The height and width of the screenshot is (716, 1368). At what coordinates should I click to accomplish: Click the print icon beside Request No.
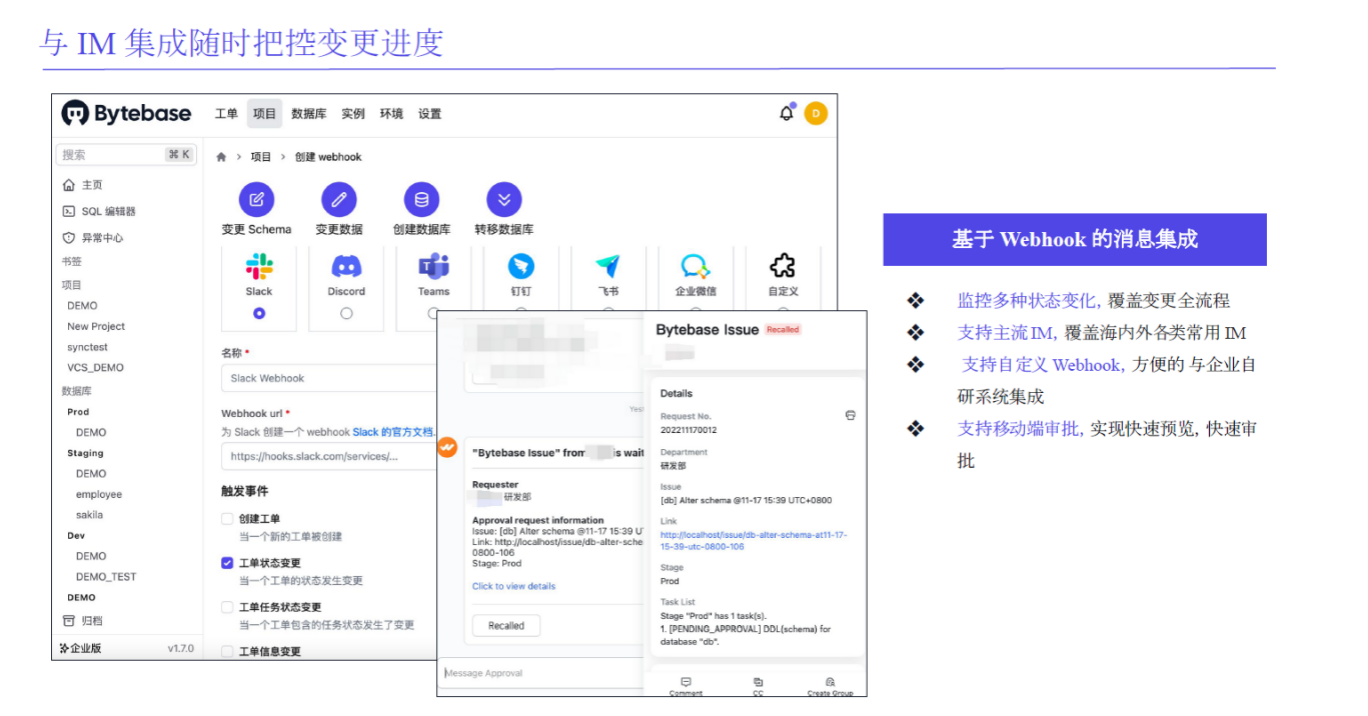coord(850,415)
